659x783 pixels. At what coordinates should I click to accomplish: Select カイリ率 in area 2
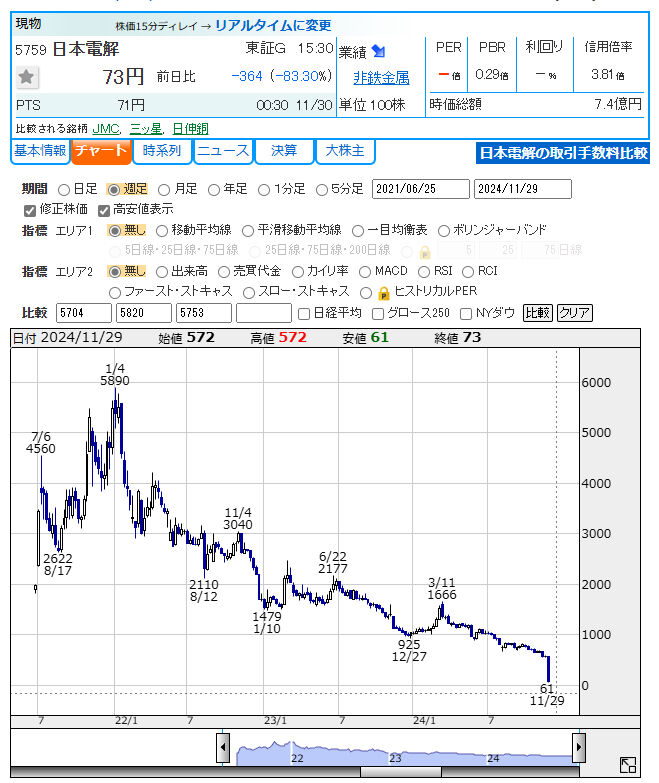click(x=298, y=272)
